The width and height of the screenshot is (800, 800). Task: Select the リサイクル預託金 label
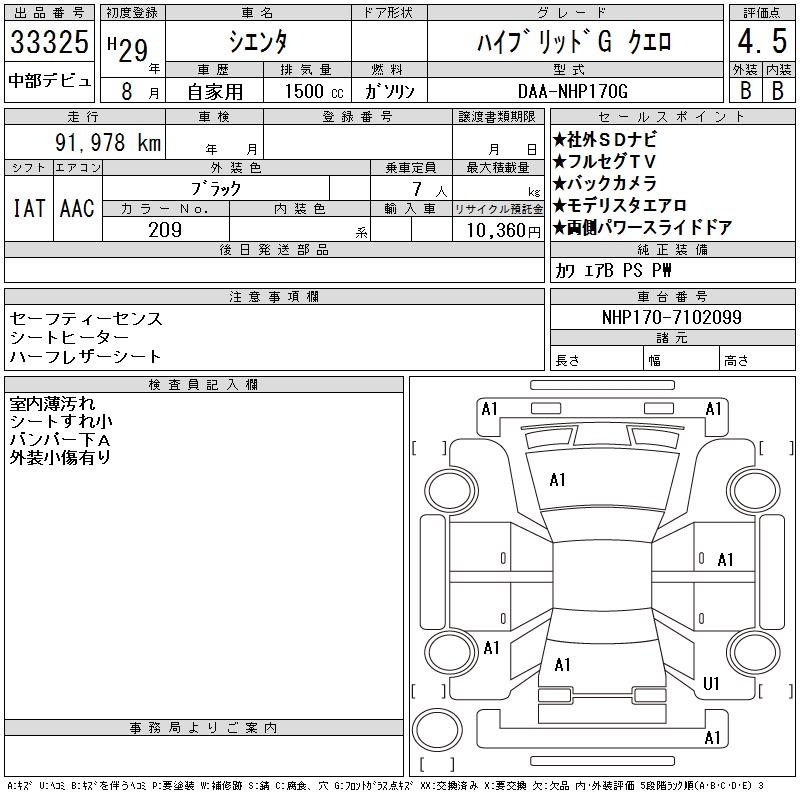click(498, 209)
